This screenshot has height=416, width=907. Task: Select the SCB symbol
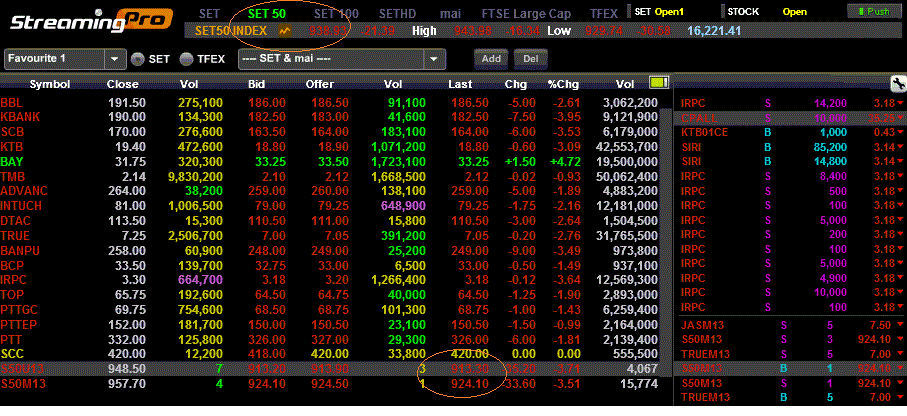point(12,132)
